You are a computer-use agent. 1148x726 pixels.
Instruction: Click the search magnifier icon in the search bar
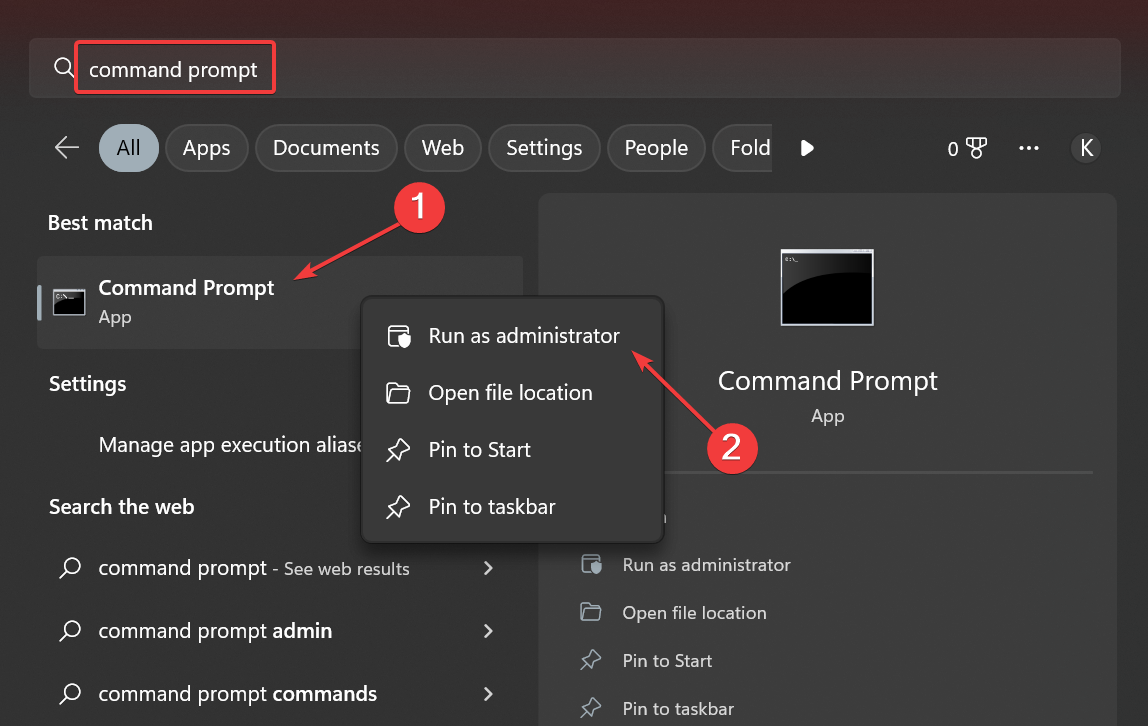pos(64,68)
